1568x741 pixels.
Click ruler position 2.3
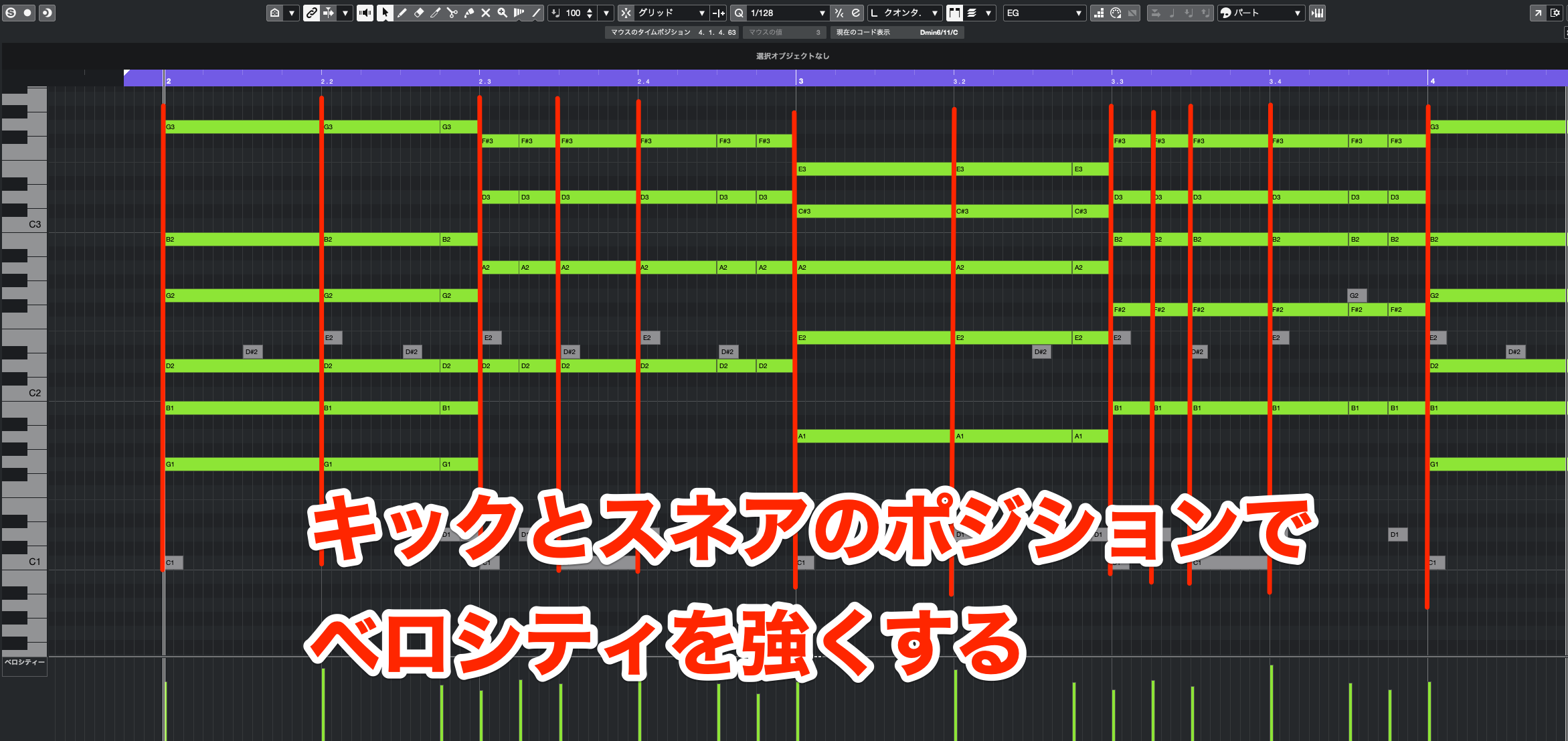[x=485, y=81]
